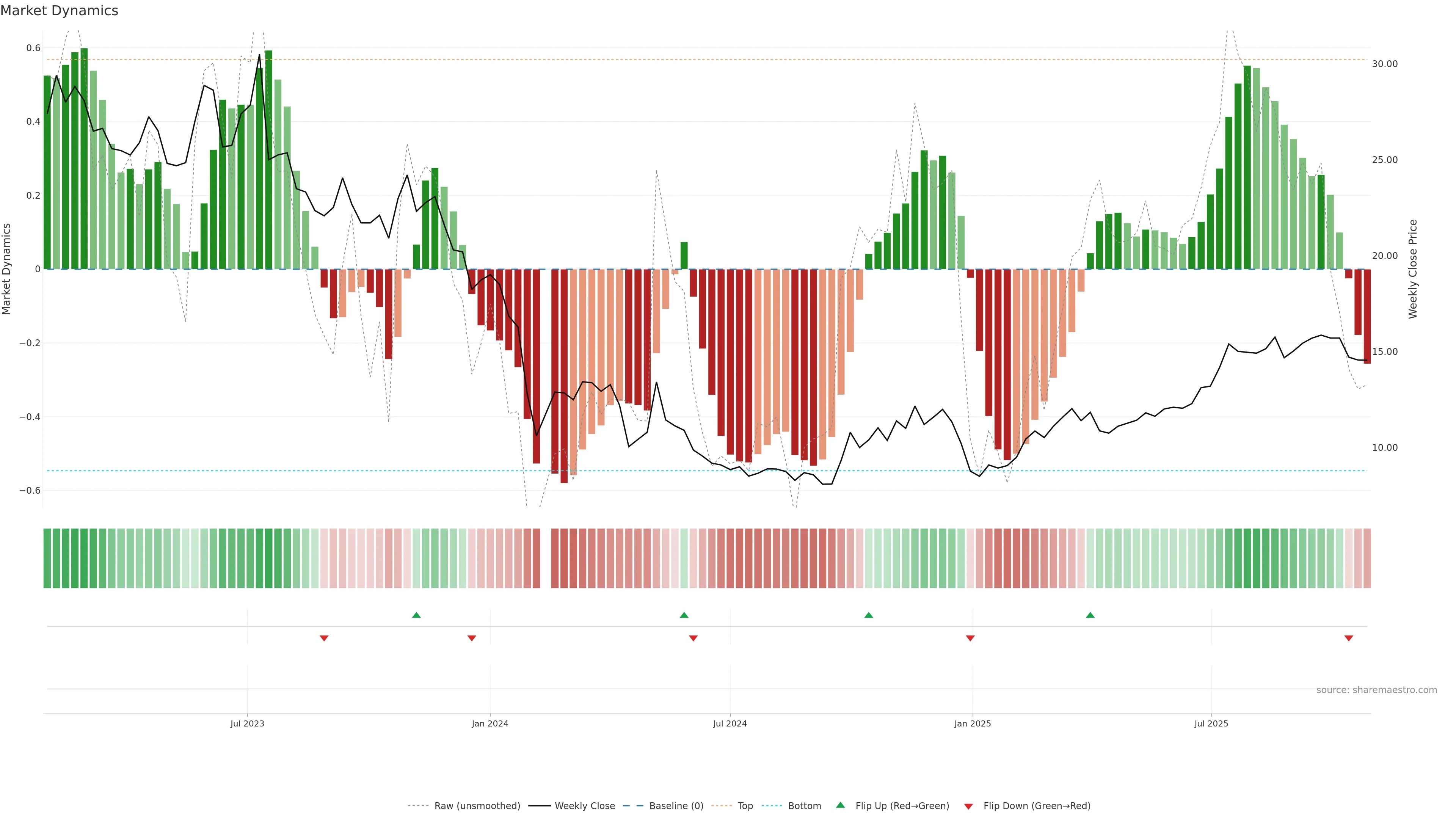Click the green flip-up marker around October 2024
Screen dimensions: 1456x819
[869, 615]
